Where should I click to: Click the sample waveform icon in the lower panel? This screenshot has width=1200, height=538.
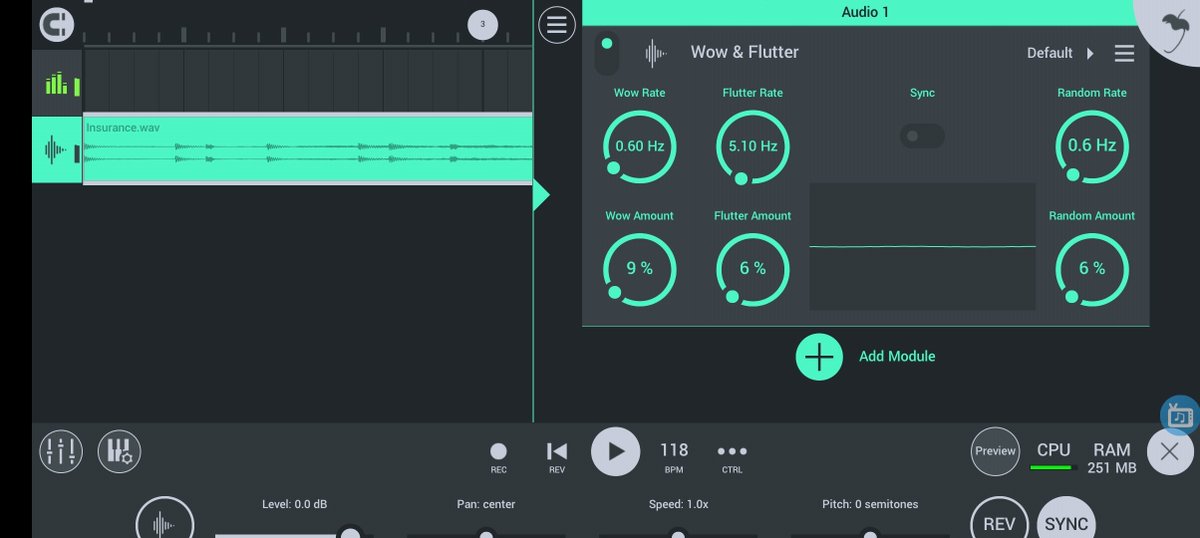pyautogui.click(x=165, y=520)
